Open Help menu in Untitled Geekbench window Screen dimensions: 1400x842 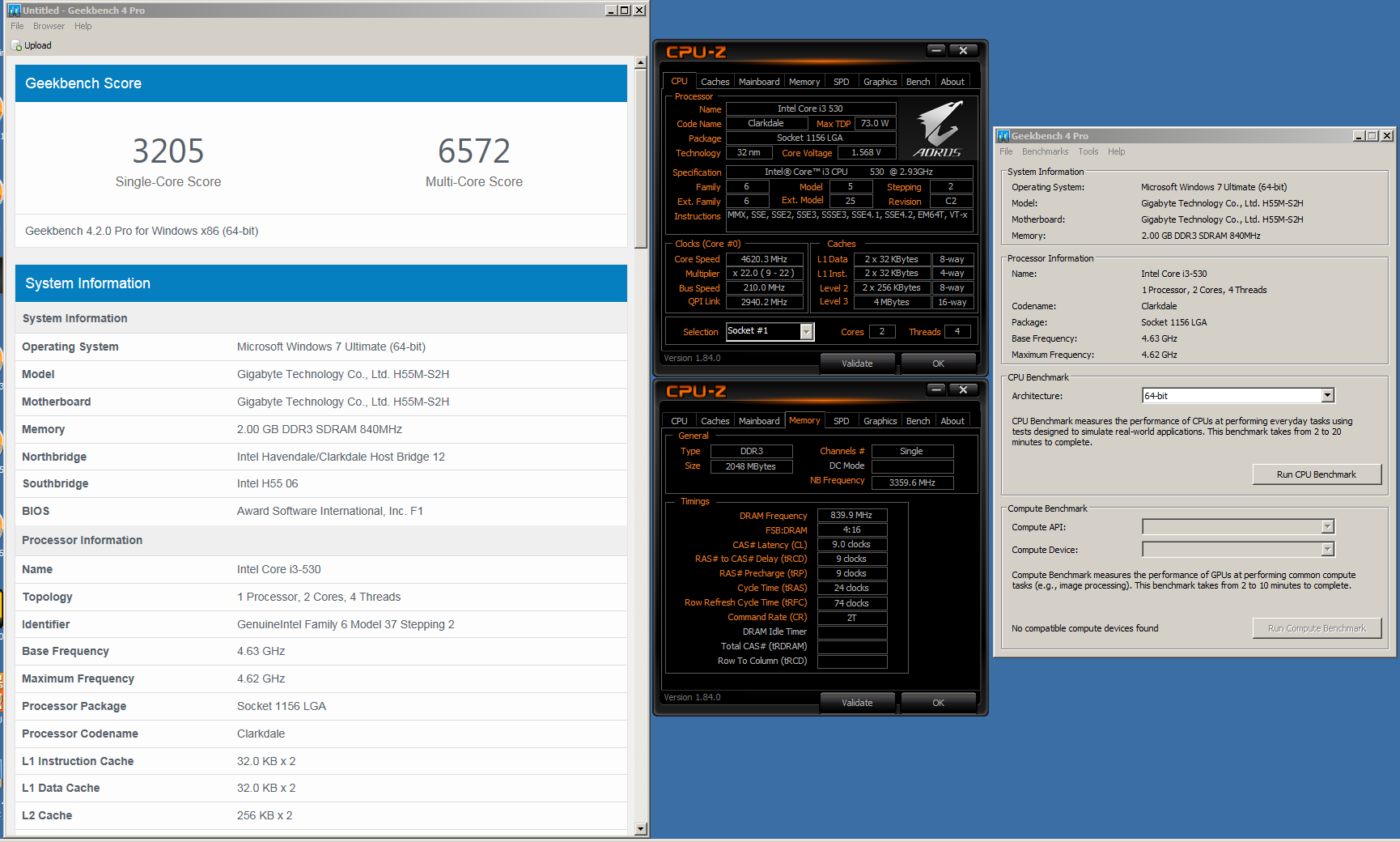[x=83, y=26]
